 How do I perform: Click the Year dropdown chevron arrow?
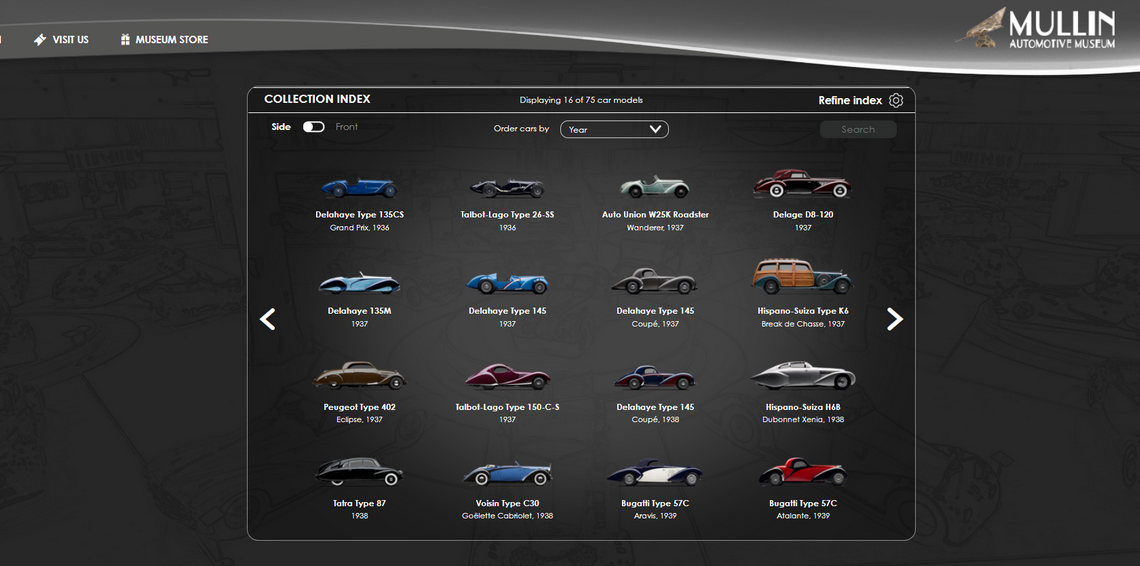(x=655, y=129)
